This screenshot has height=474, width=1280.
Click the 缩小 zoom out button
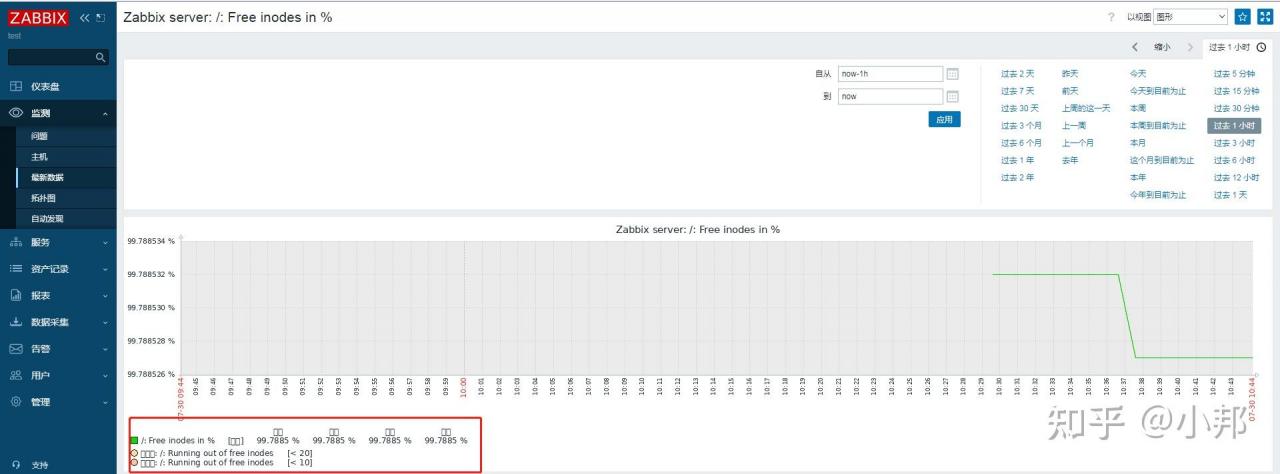pos(1162,47)
